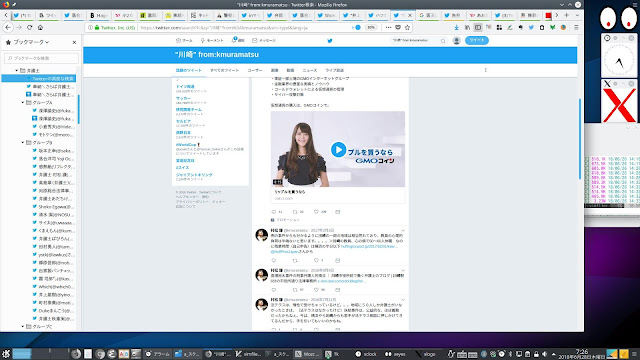The width and height of the screenshot is (640, 360).
Task: Collapse the グループC bookmark folder
Action: point(23,327)
